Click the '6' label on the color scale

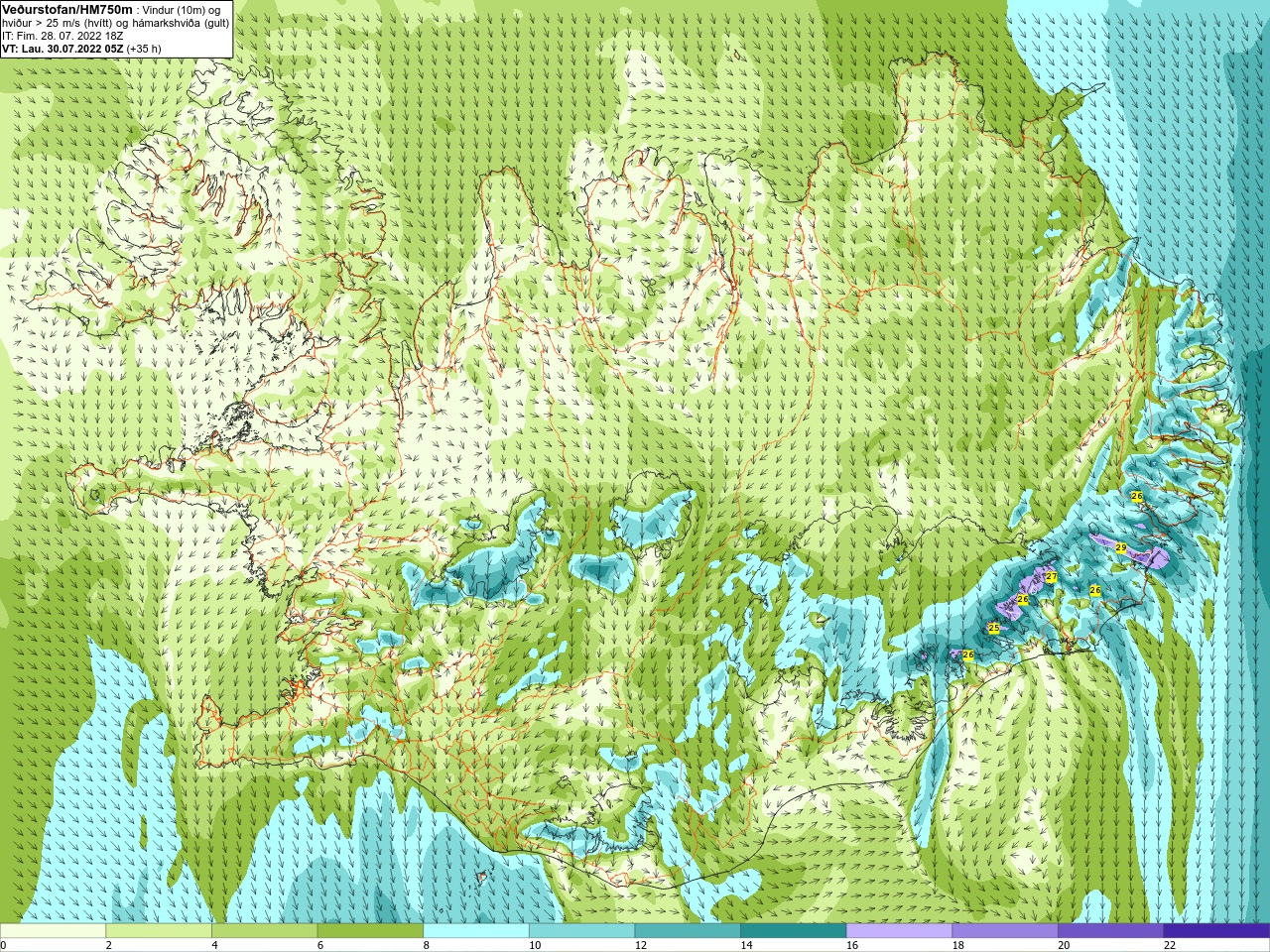[x=320, y=945]
